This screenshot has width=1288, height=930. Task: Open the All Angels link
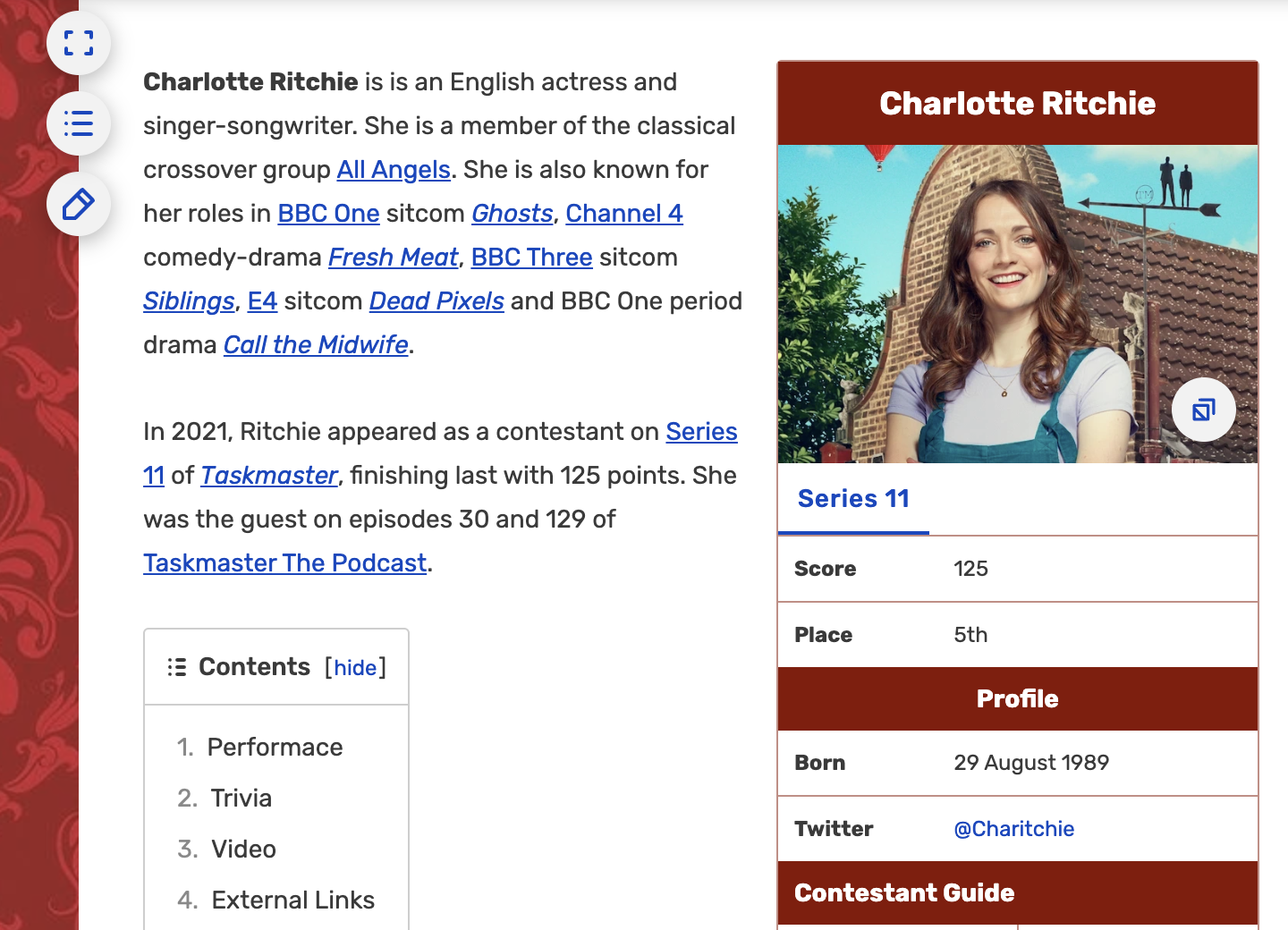pos(393,170)
